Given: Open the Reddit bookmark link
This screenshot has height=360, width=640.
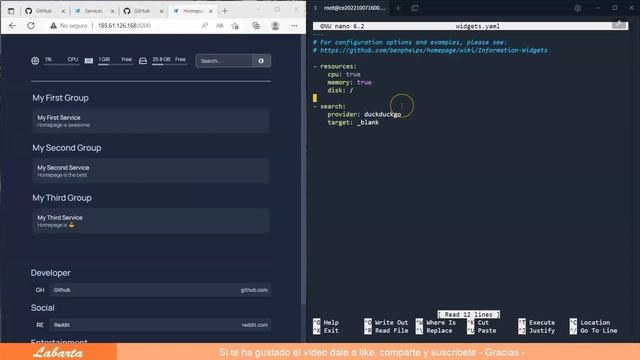Looking at the screenshot, I should (160, 325).
